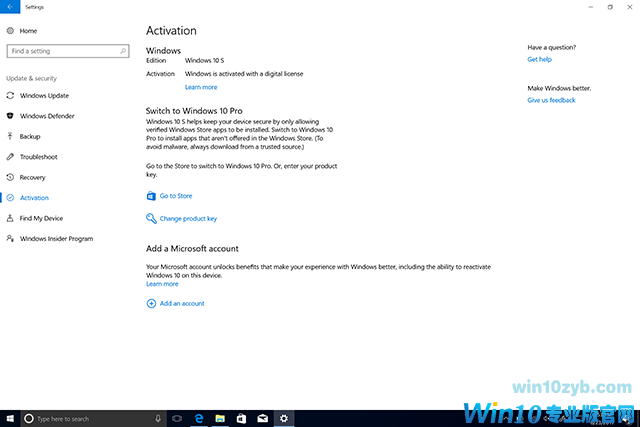Select the Activation sidebar item

34,198
